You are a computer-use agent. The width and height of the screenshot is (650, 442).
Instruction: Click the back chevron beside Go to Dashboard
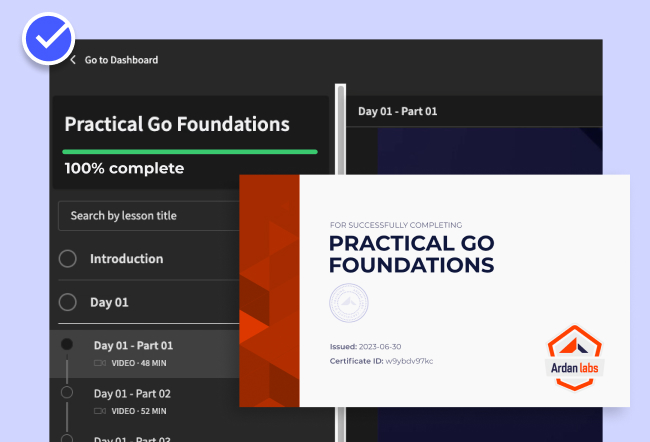73,60
